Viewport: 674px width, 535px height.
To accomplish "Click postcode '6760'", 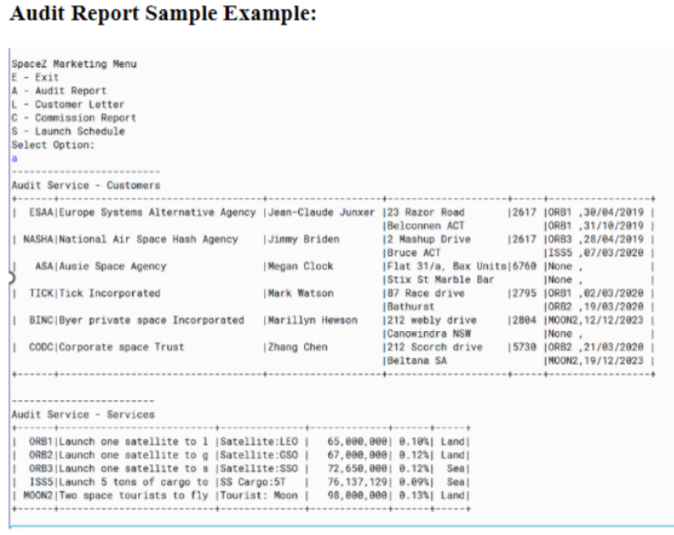I will click(524, 266).
